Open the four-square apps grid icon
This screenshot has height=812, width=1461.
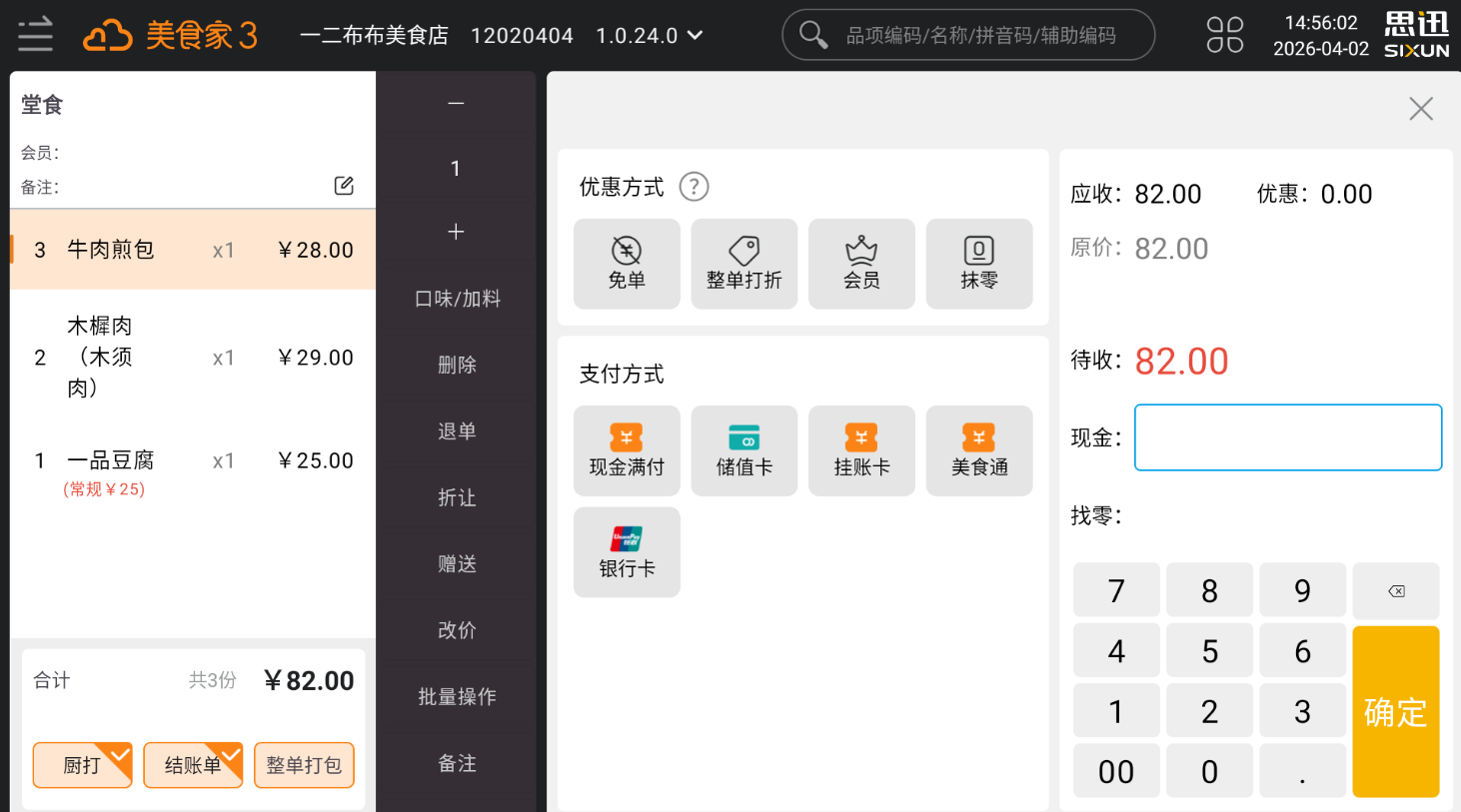click(1224, 35)
